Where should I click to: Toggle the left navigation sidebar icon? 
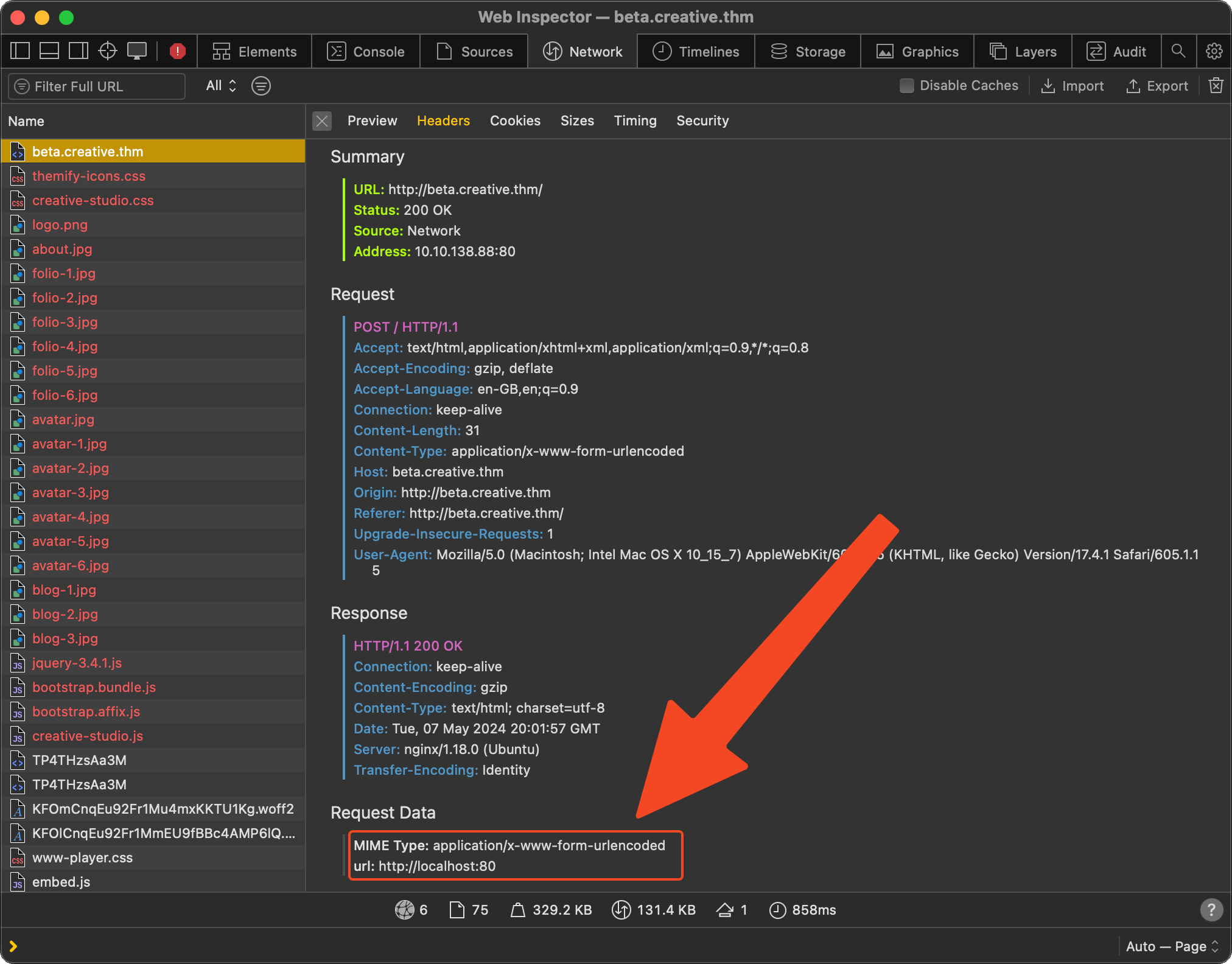pyautogui.click(x=20, y=51)
